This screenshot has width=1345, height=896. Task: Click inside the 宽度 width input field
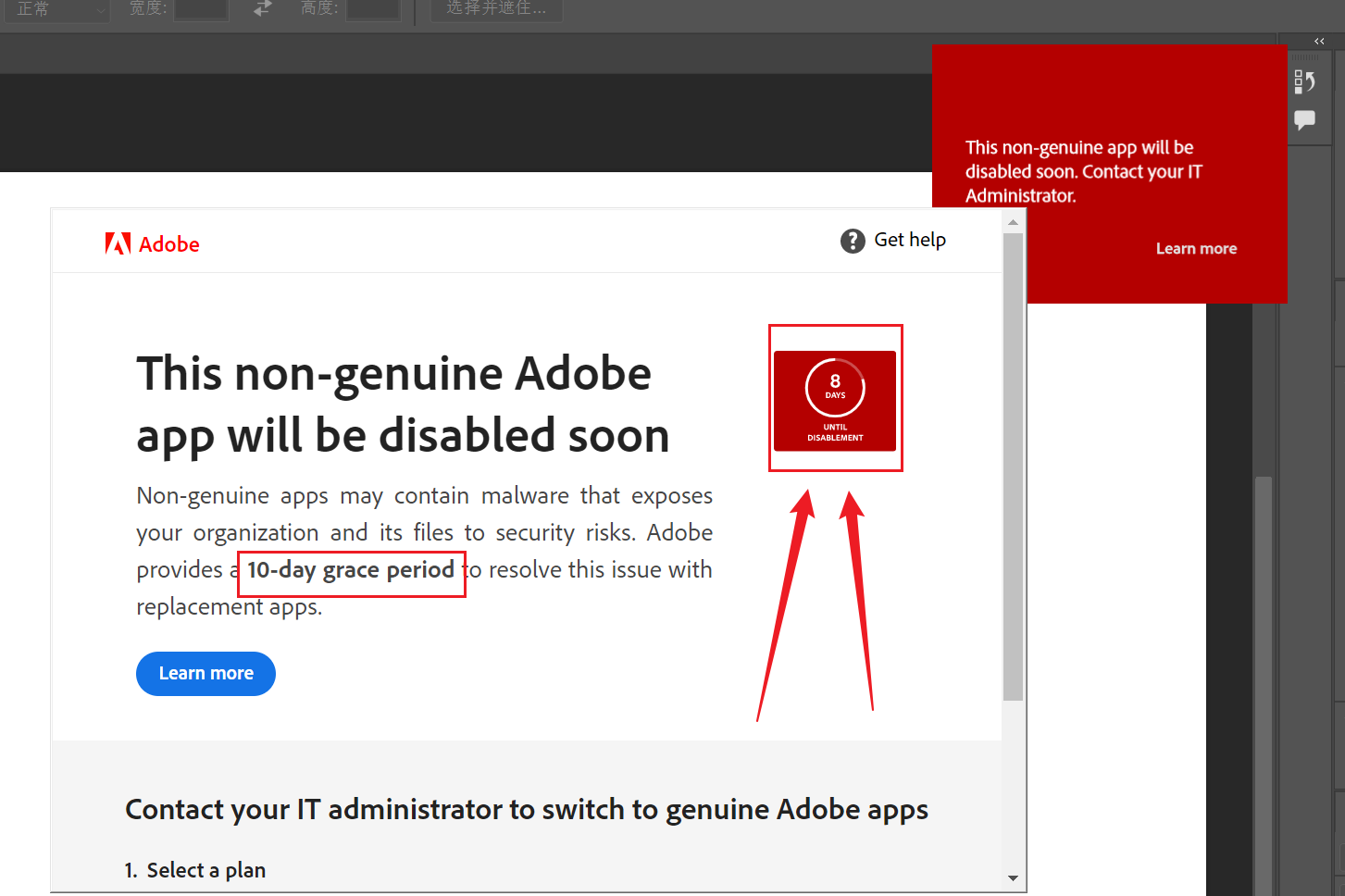point(200,9)
